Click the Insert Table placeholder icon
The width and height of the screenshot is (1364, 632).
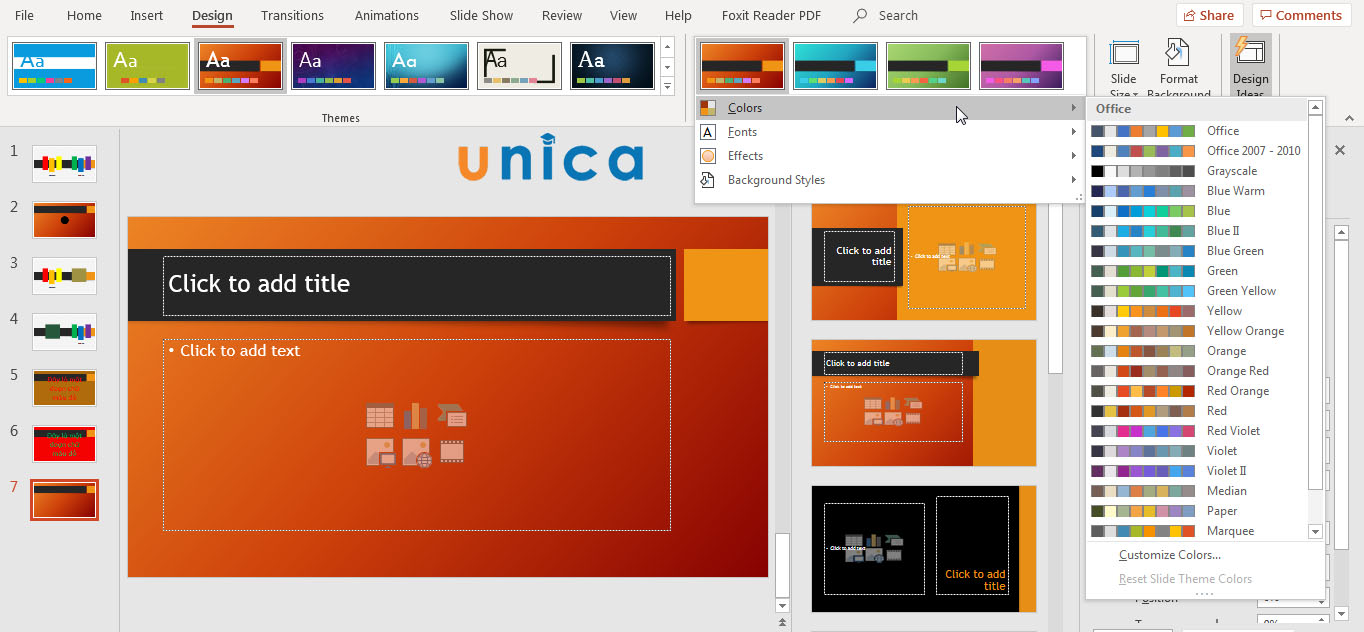tap(380, 416)
